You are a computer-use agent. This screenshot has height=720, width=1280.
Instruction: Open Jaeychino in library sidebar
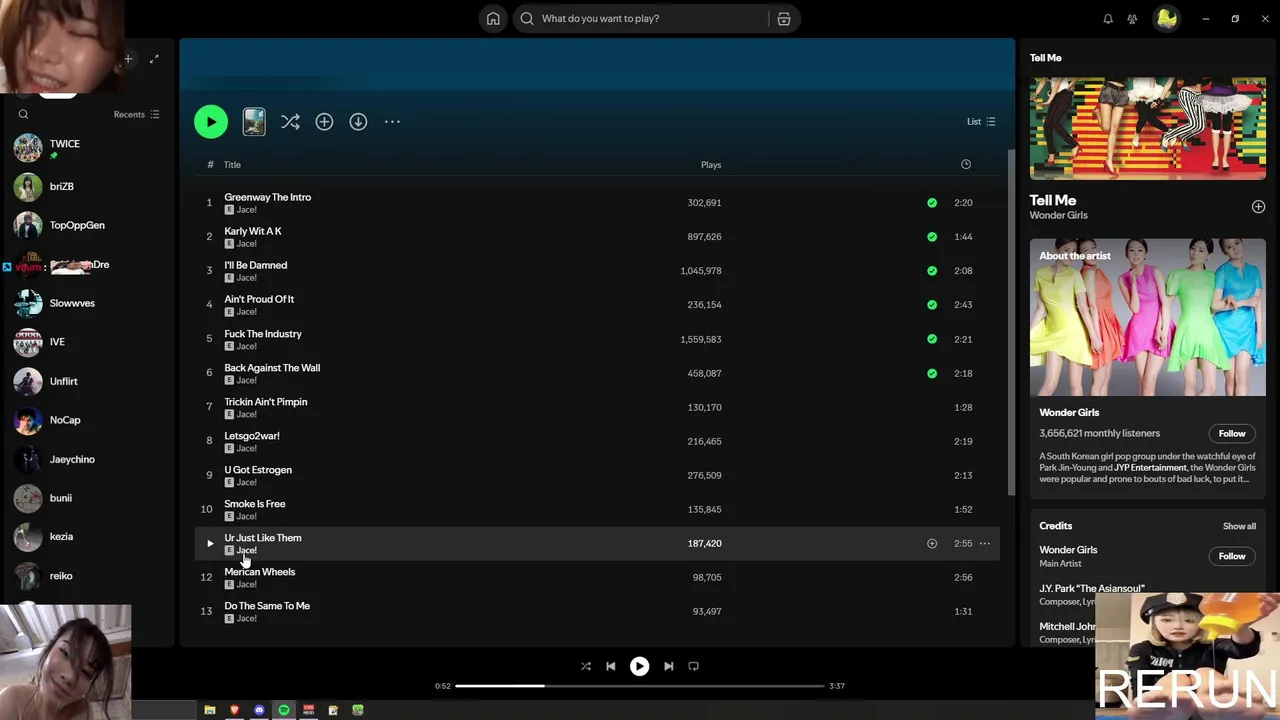pos(87,460)
